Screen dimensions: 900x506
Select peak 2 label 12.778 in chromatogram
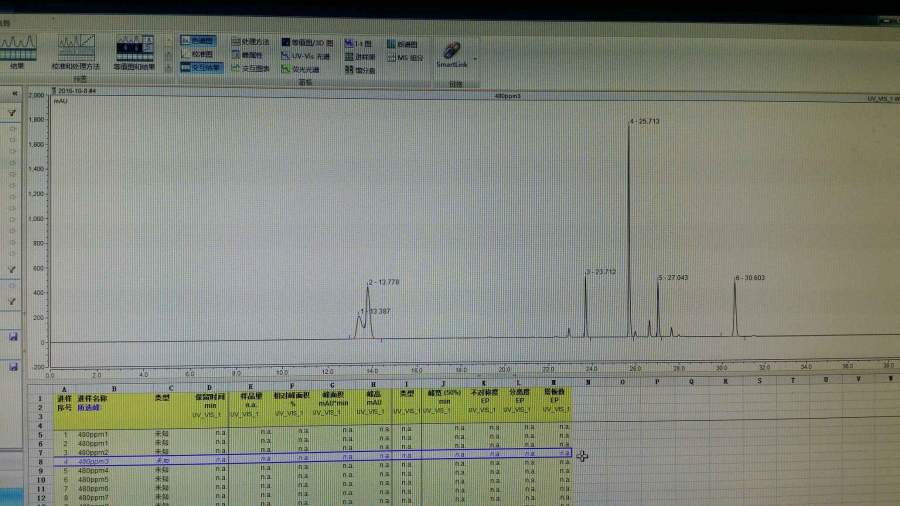pyautogui.click(x=384, y=282)
